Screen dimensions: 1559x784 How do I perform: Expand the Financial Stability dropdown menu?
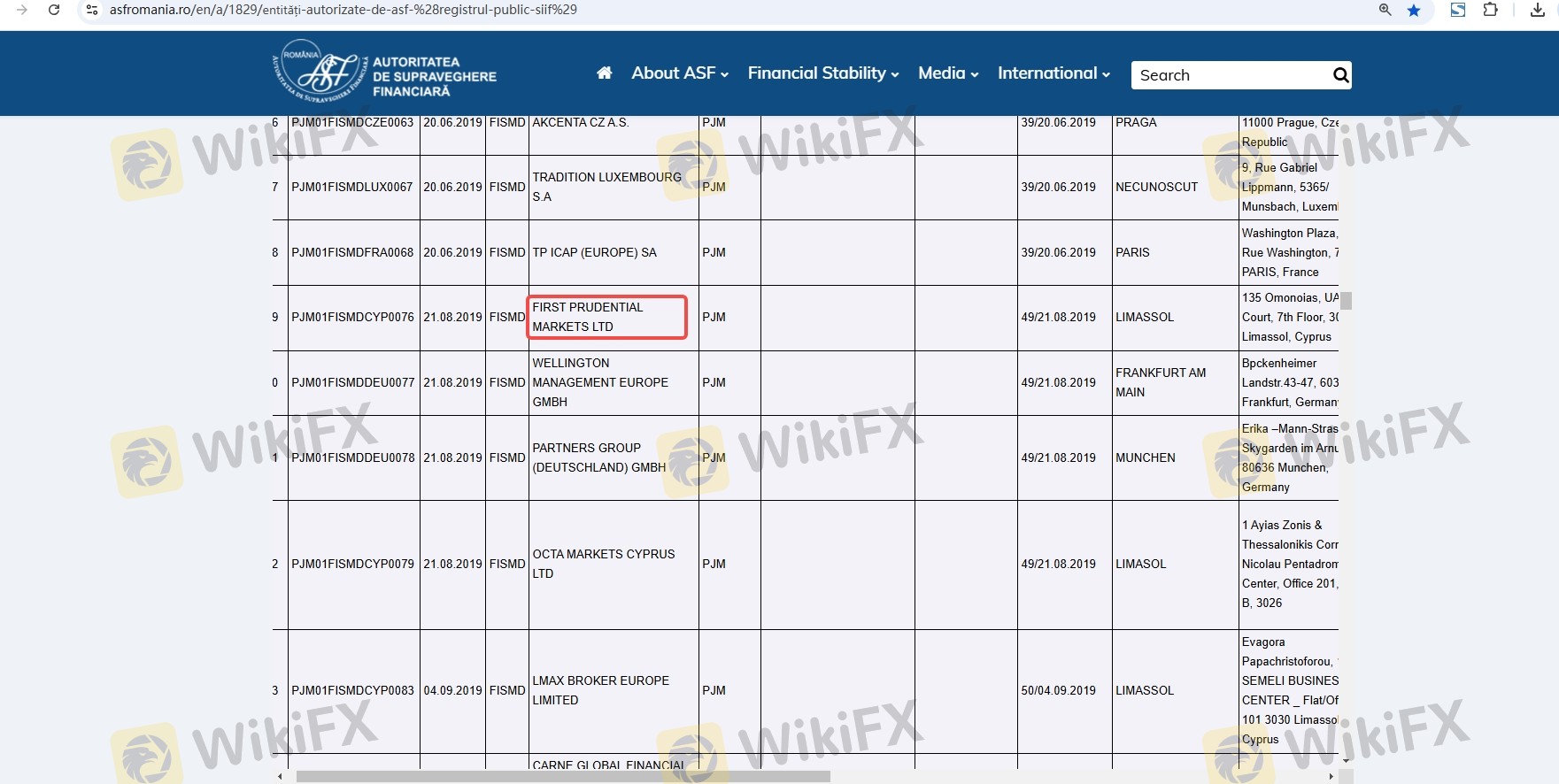point(822,73)
